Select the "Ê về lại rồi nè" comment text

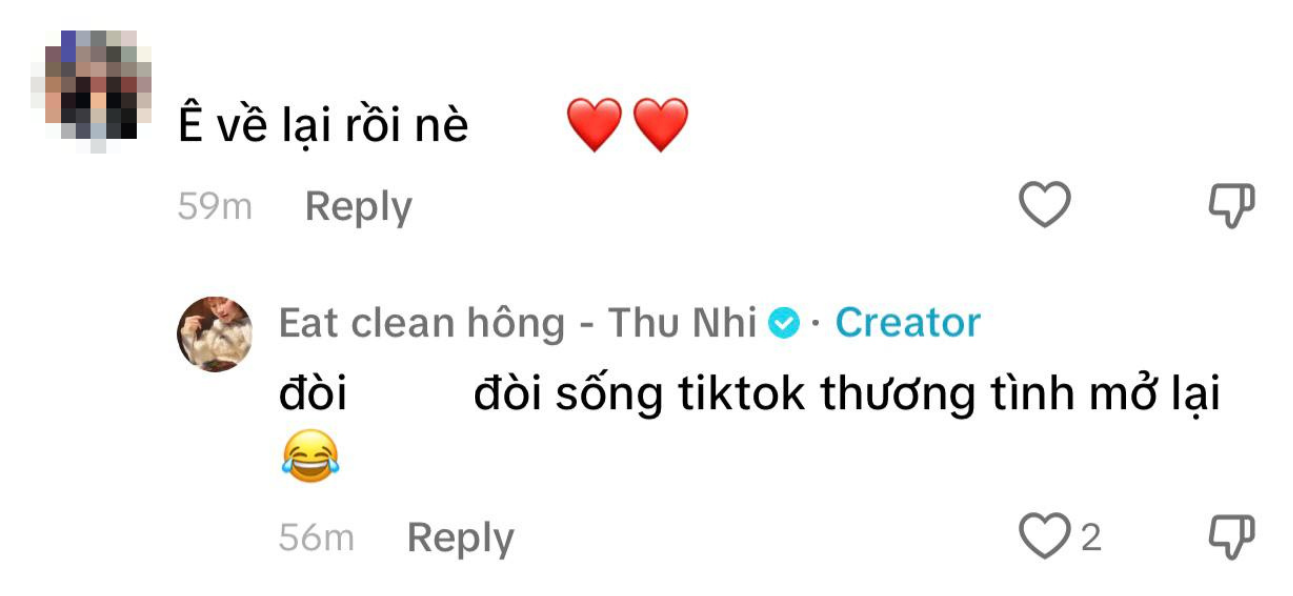pos(323,126)
